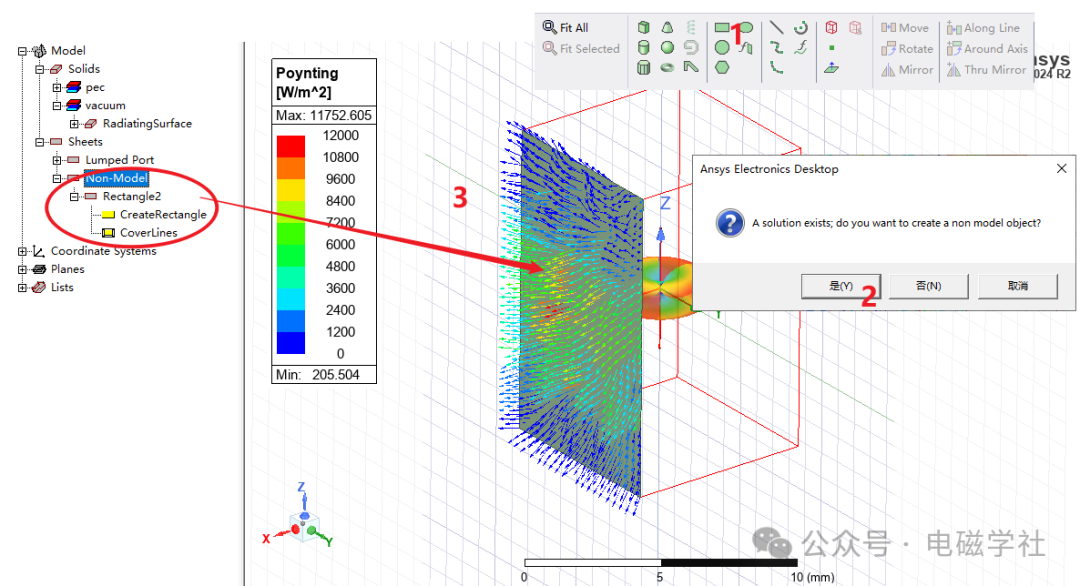Click Duplicate Thru Mirror
This screenshot has height=586, width=1080.
pos(986,70)
